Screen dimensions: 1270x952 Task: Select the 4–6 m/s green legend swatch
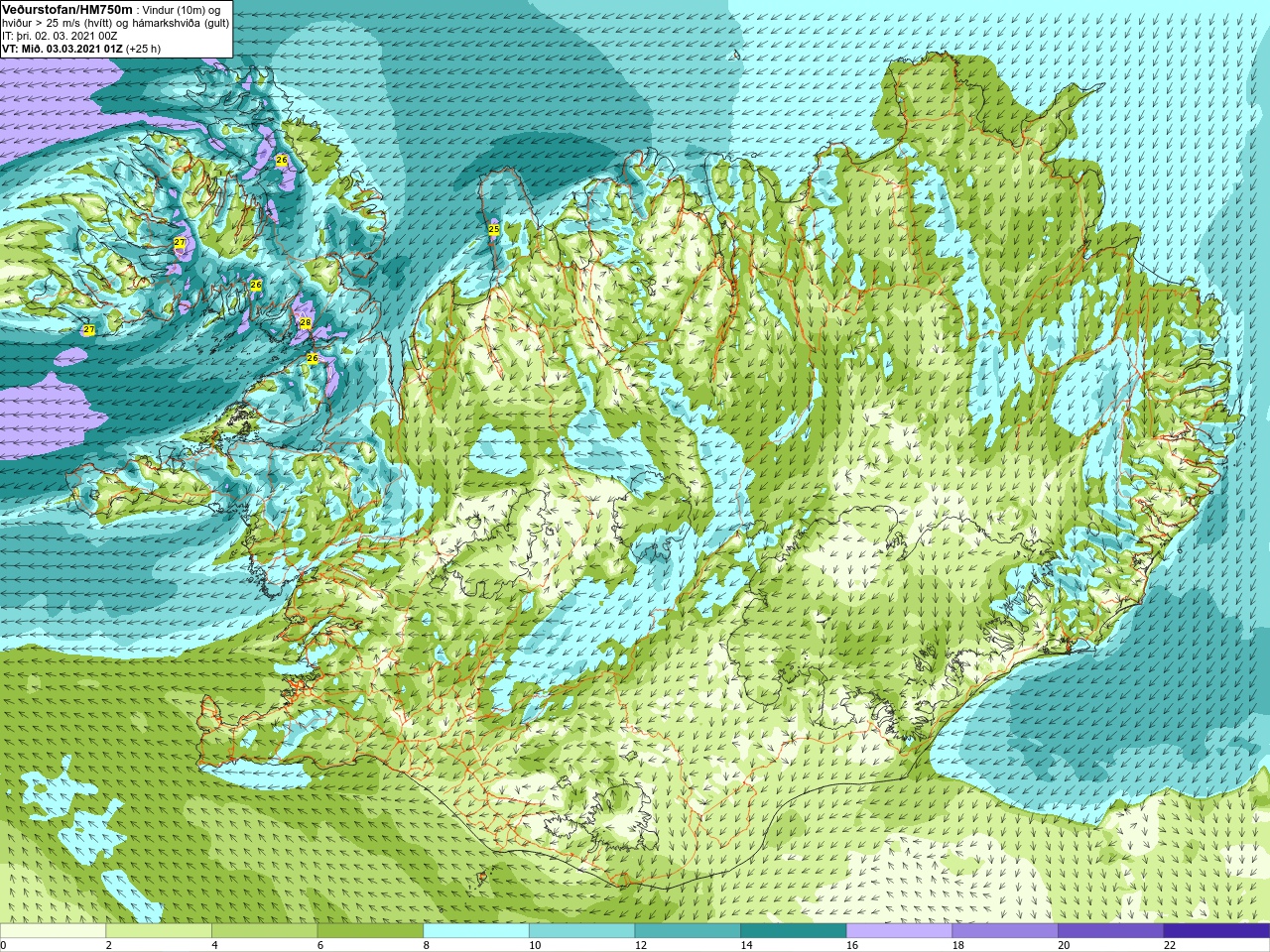click(x=264, y=931)
